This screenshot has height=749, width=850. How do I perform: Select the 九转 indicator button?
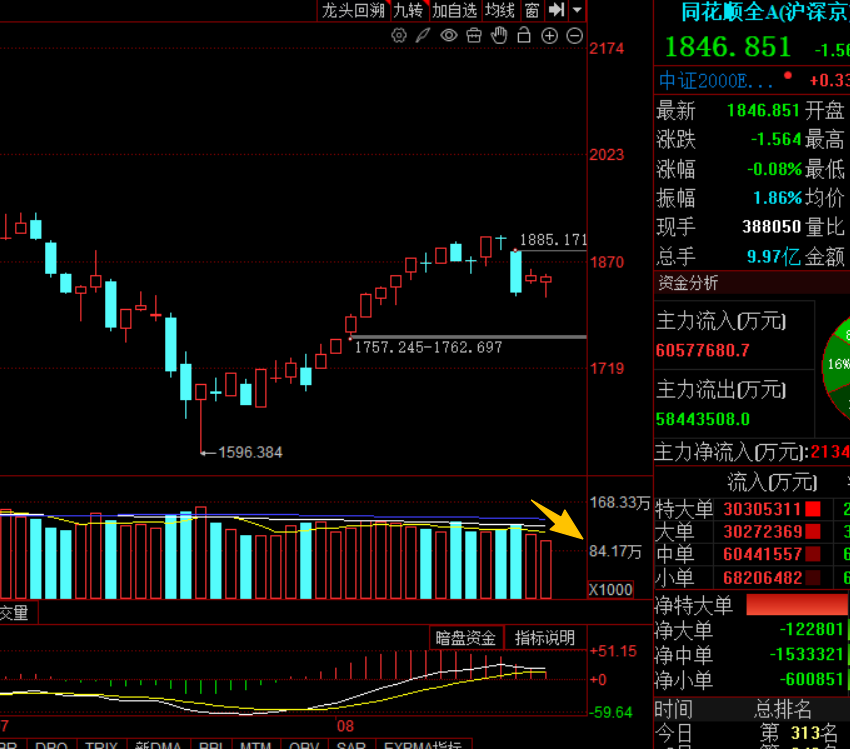408,10
